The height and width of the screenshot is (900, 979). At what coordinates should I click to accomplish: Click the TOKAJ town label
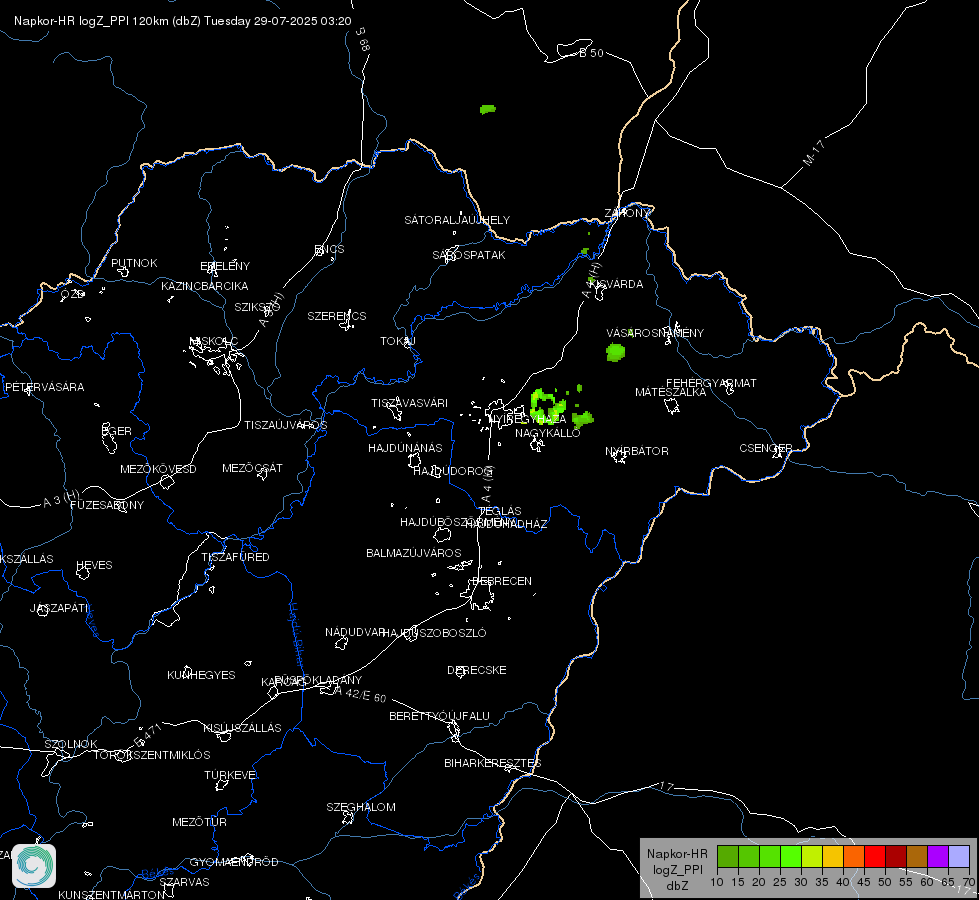click(398, 341)
